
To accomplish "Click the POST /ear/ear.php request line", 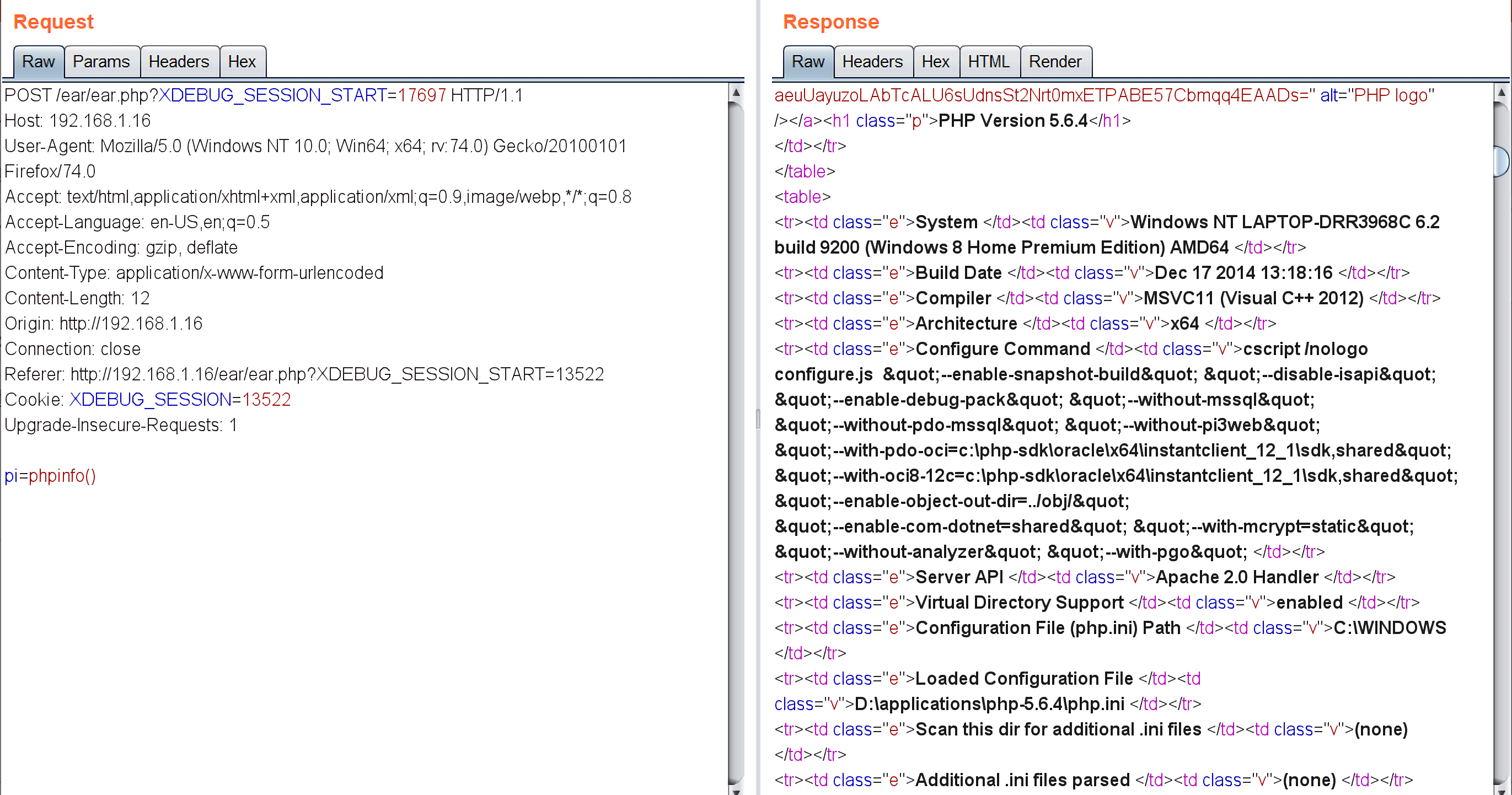I will click(x=264, y=95).
